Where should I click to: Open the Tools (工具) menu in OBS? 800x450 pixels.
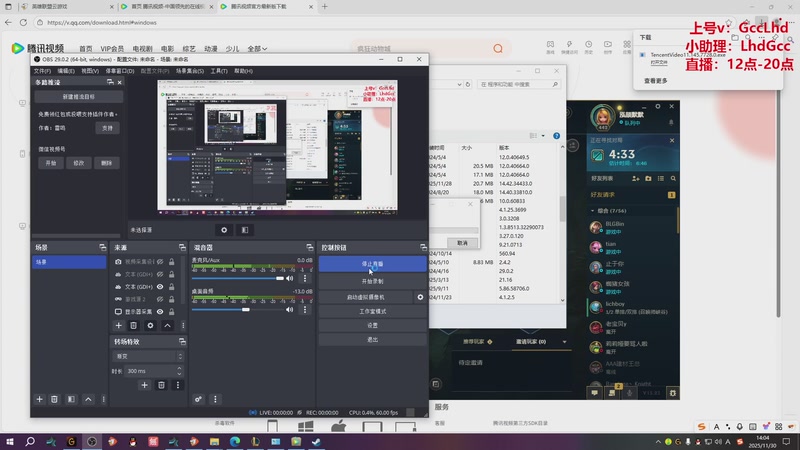coord(219,71)
